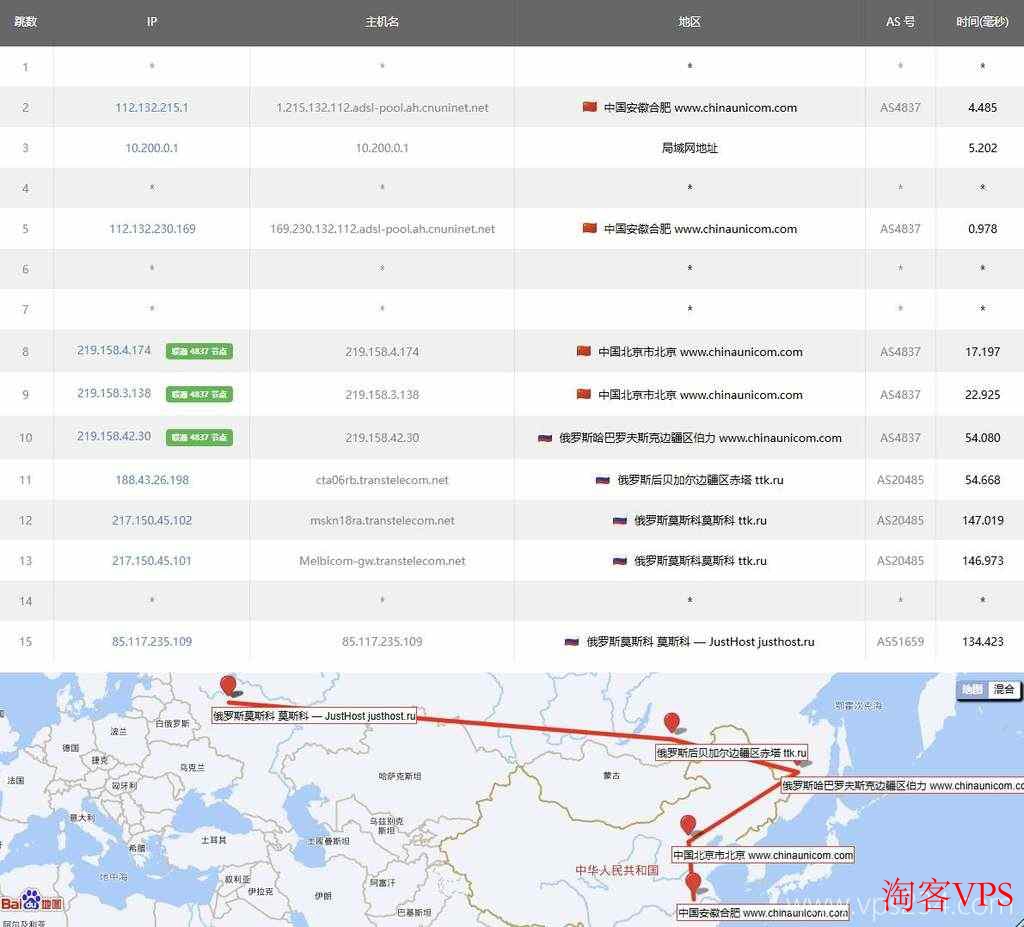1024x927 pixels.
Task: Click AS20485 in hop 11 row
Action: click(900, 480)
